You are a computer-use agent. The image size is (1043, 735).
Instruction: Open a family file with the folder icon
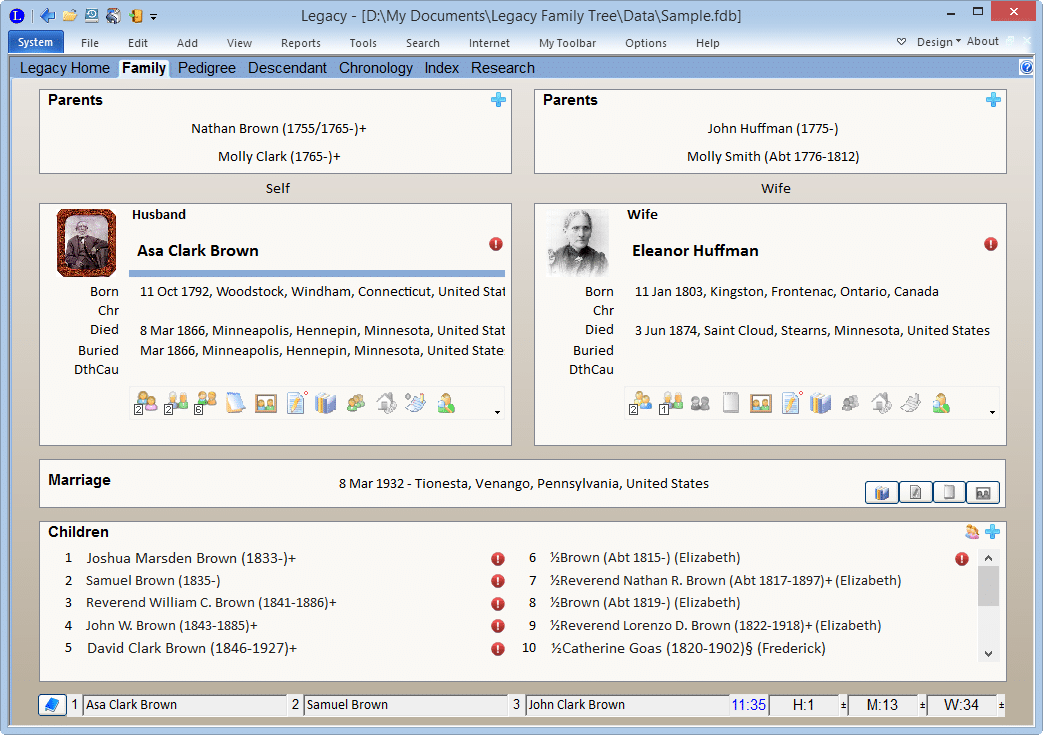tap(70, 15)
